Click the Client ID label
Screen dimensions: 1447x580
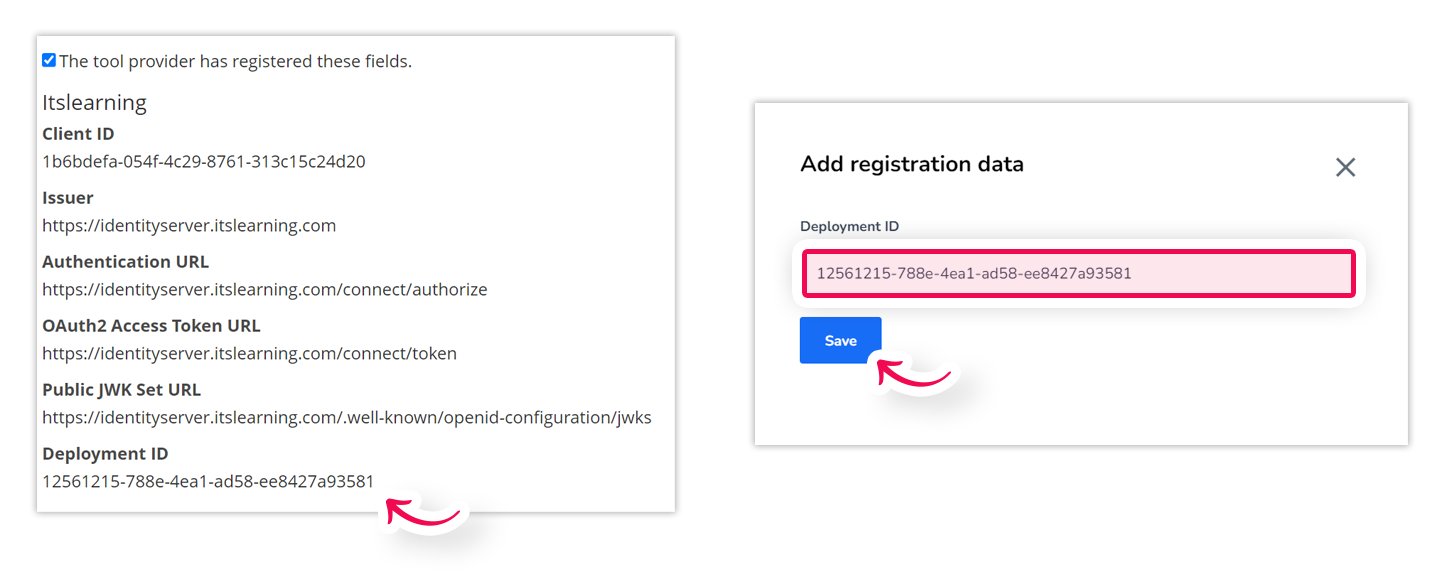tap(78, 133)
